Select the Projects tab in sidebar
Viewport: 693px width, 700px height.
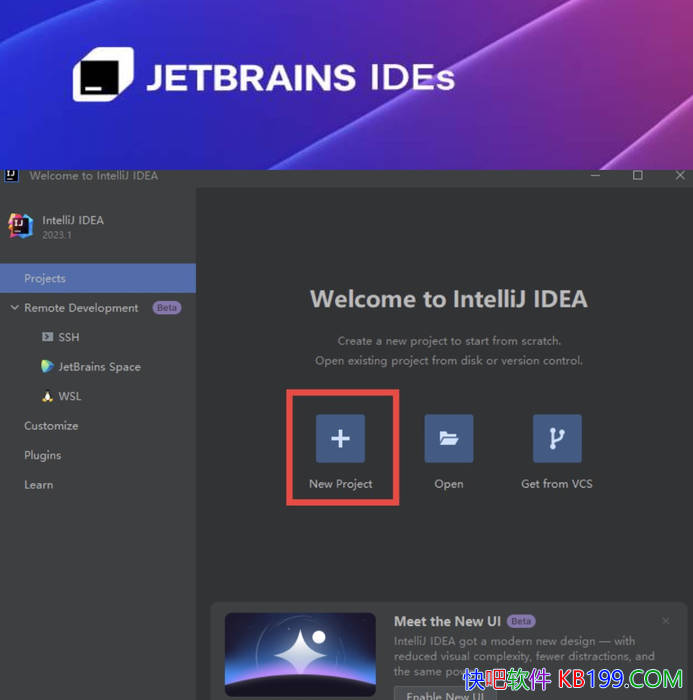coord(98,278)
